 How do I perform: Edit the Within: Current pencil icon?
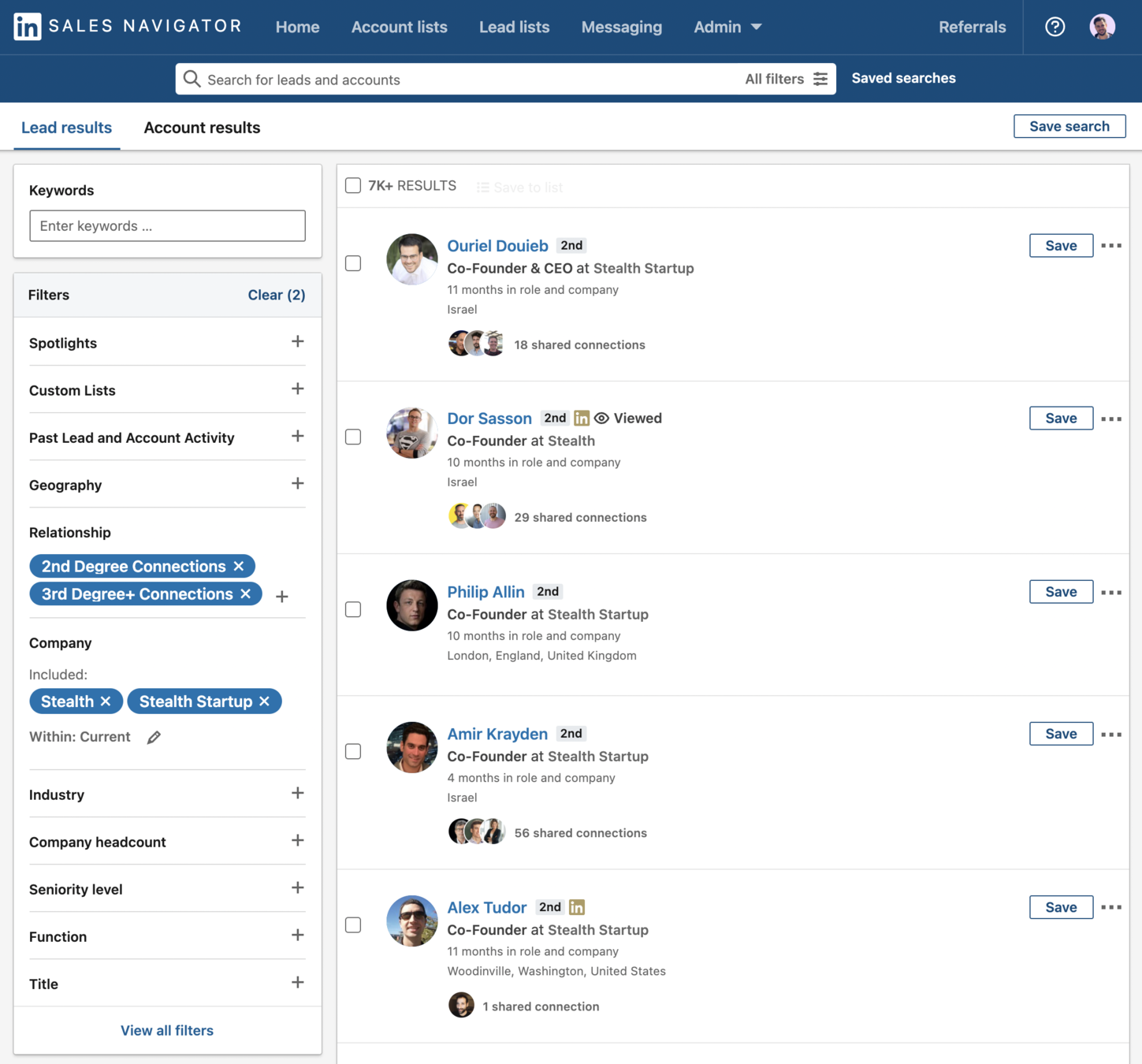[154, 737]
